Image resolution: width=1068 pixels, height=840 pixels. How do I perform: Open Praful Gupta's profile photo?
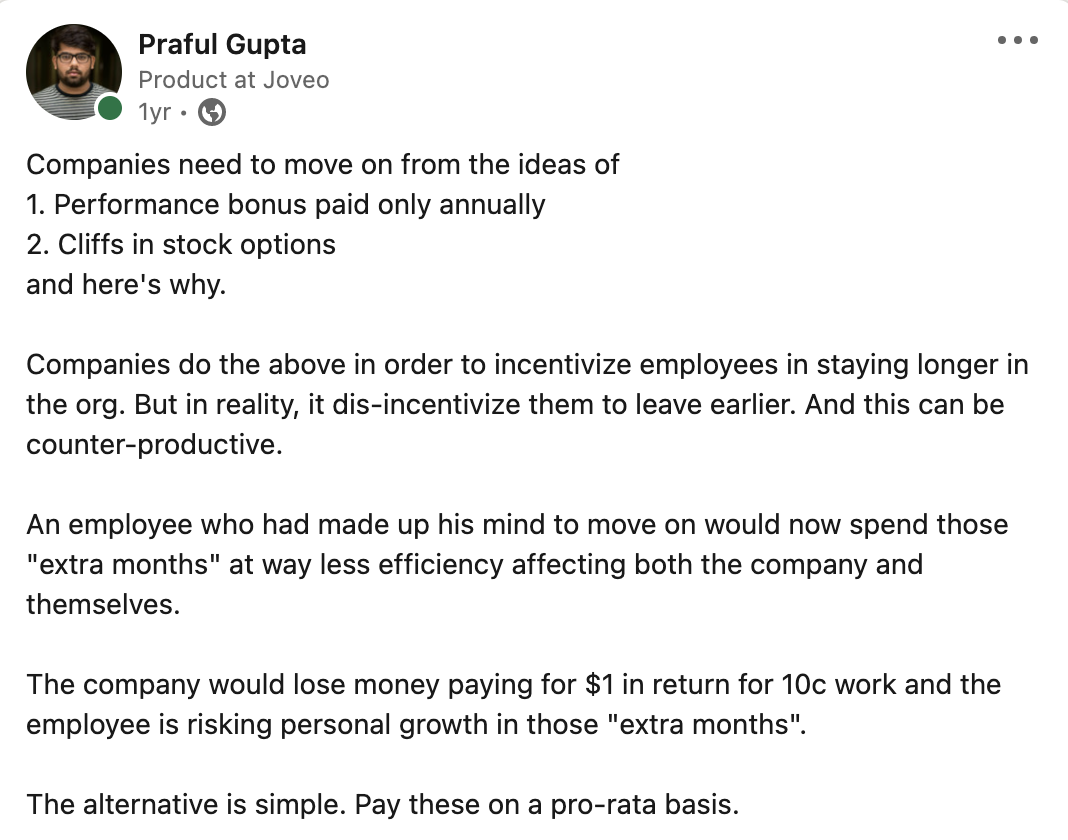point(73,70)
